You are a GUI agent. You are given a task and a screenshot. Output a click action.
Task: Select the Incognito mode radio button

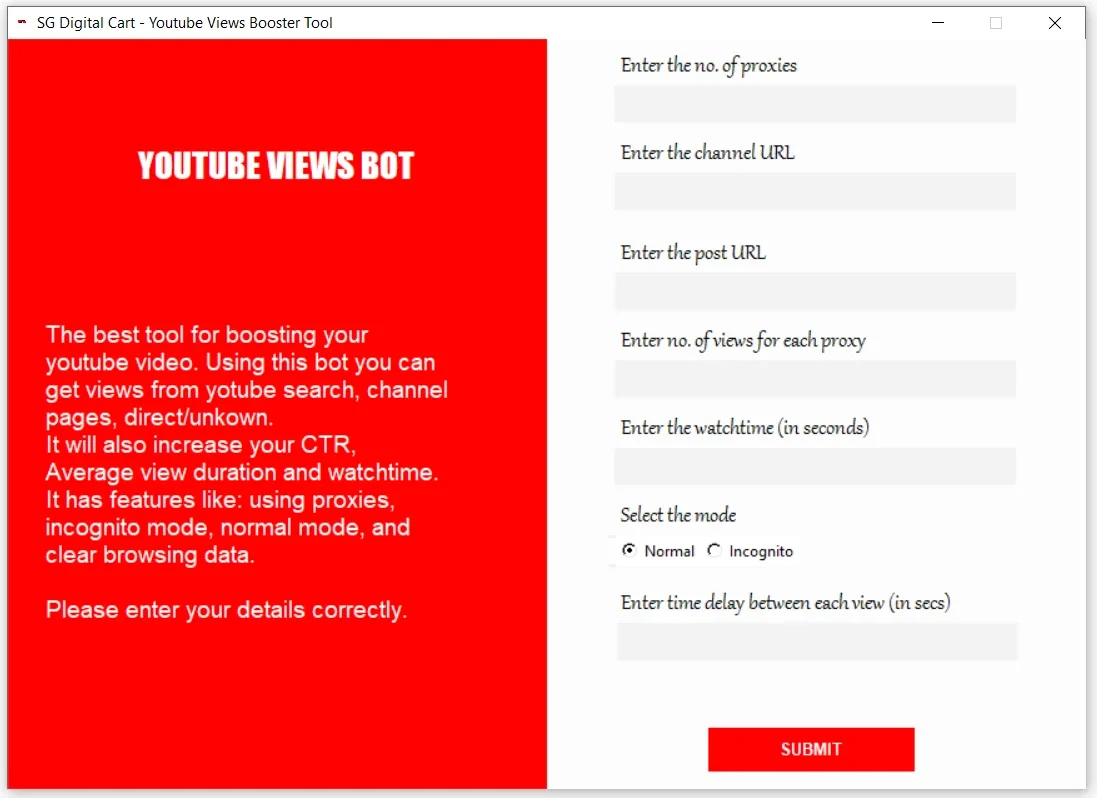[714, 550]
